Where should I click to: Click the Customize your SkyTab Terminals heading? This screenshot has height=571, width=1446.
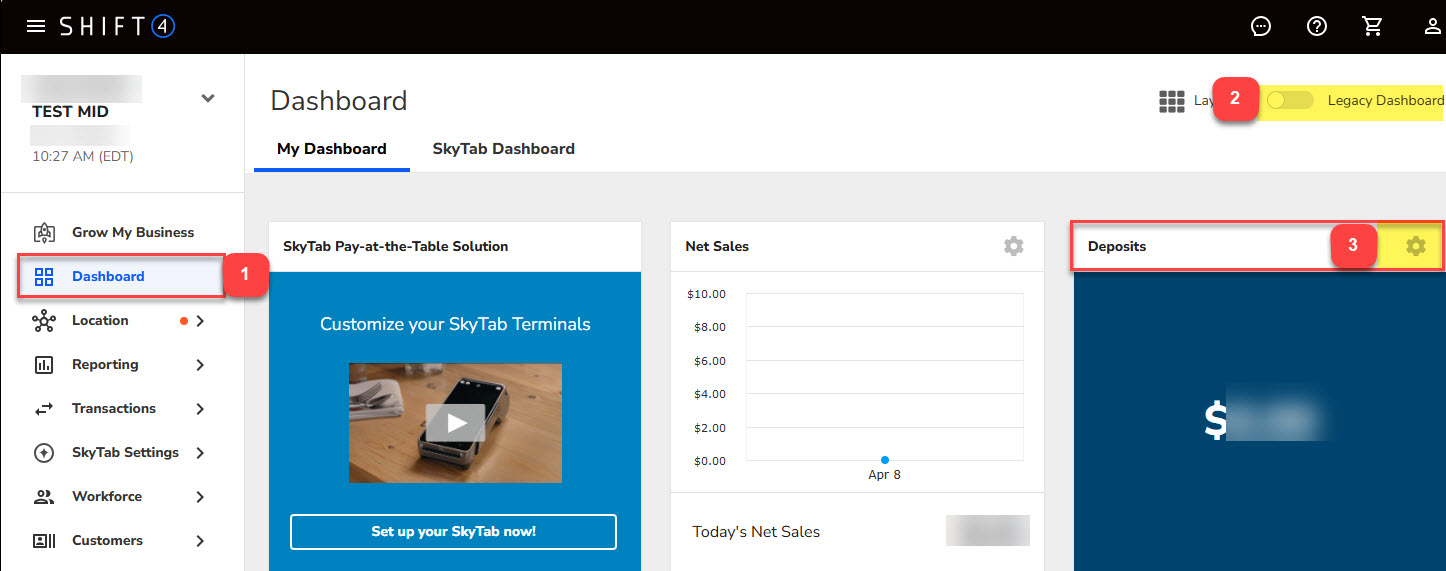coord(455,324)
